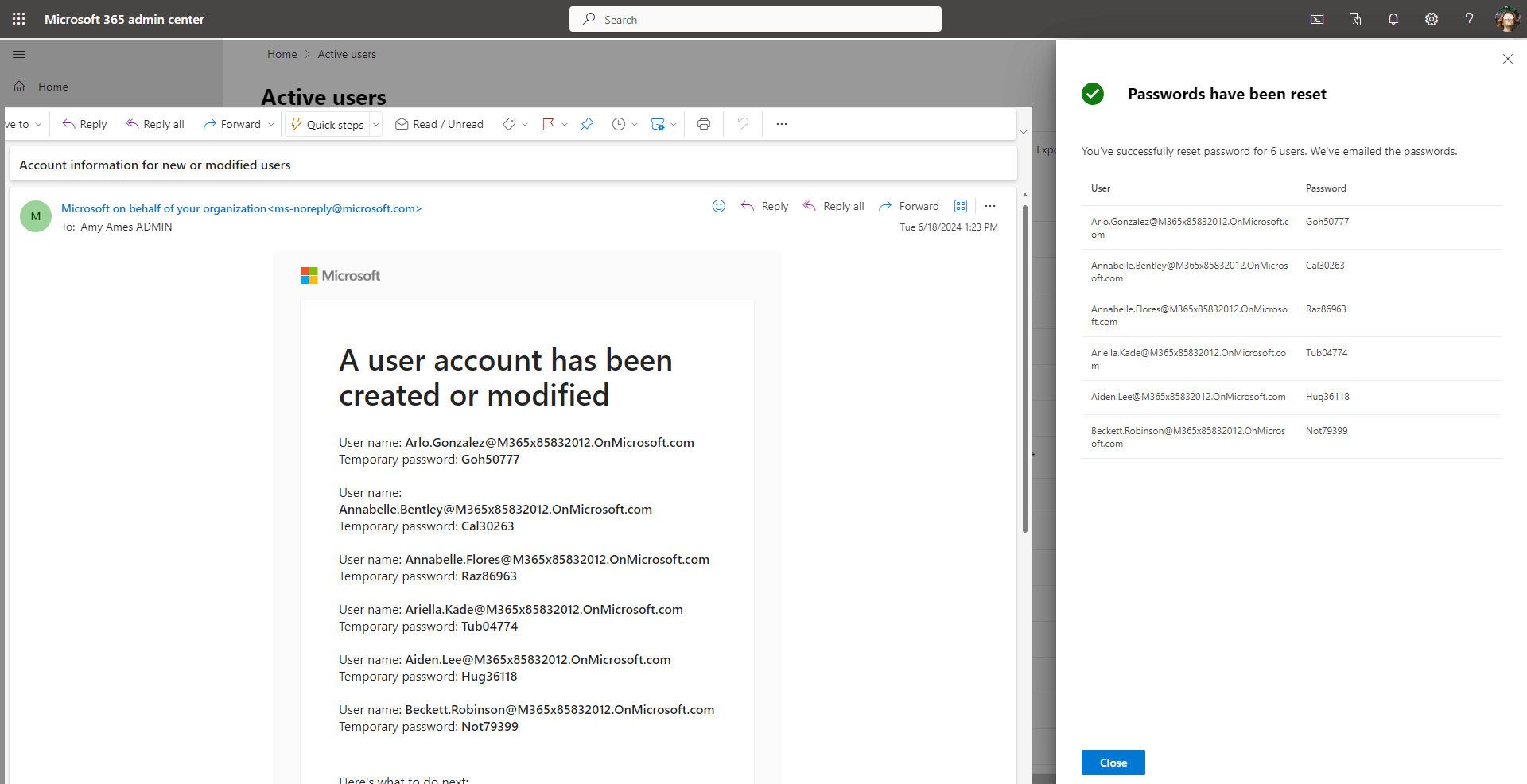Open the left navigation hamburger menu
1527x784 pixels.
tap(19, 54)
